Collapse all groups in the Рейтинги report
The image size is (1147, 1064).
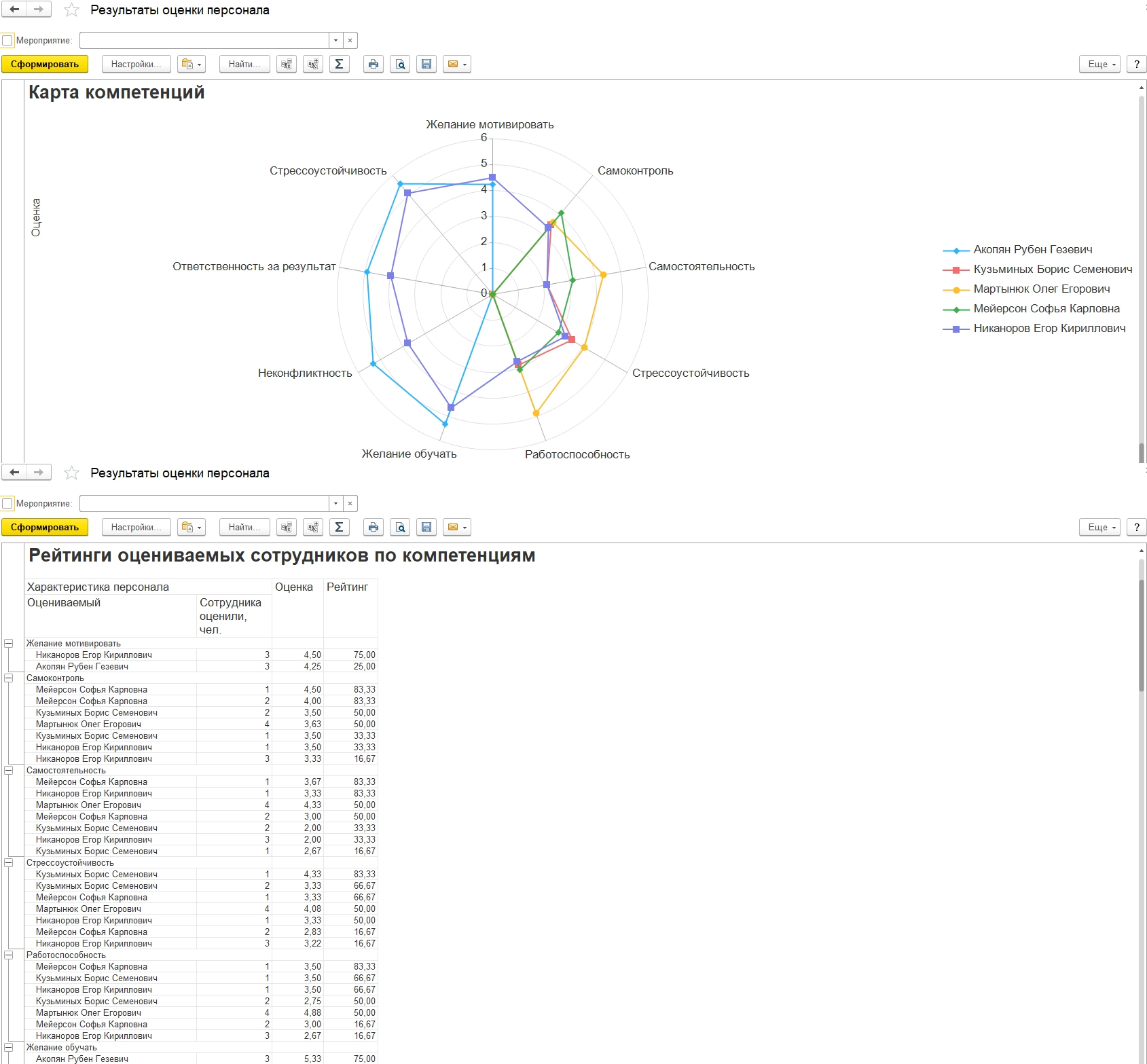pos(287,528)
